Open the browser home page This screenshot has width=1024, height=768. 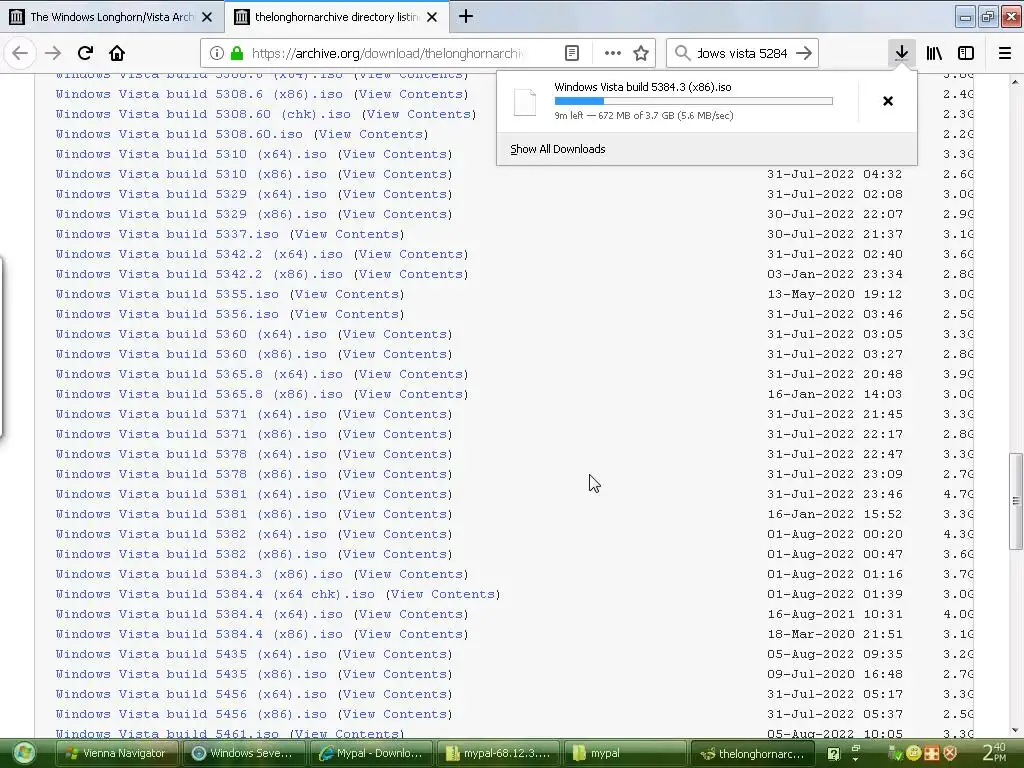click(x=117, y=54)
